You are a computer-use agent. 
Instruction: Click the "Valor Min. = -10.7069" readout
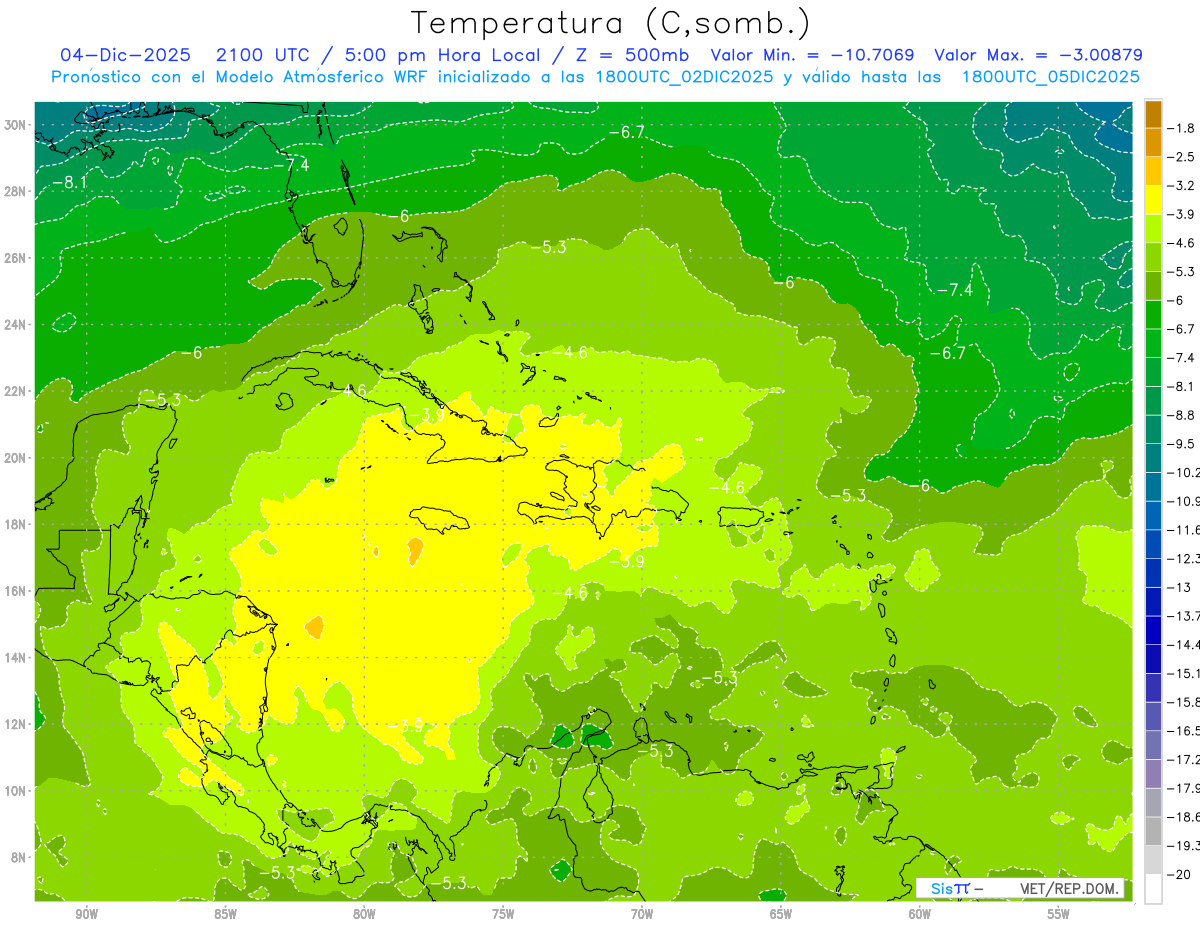(x=812, y=55)
